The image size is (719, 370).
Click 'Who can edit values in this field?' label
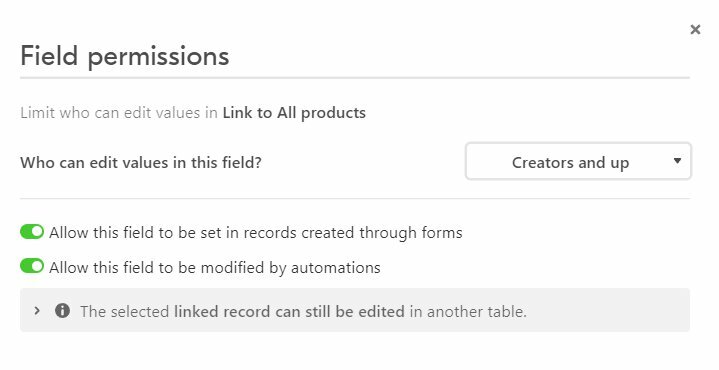click(141, 162)
